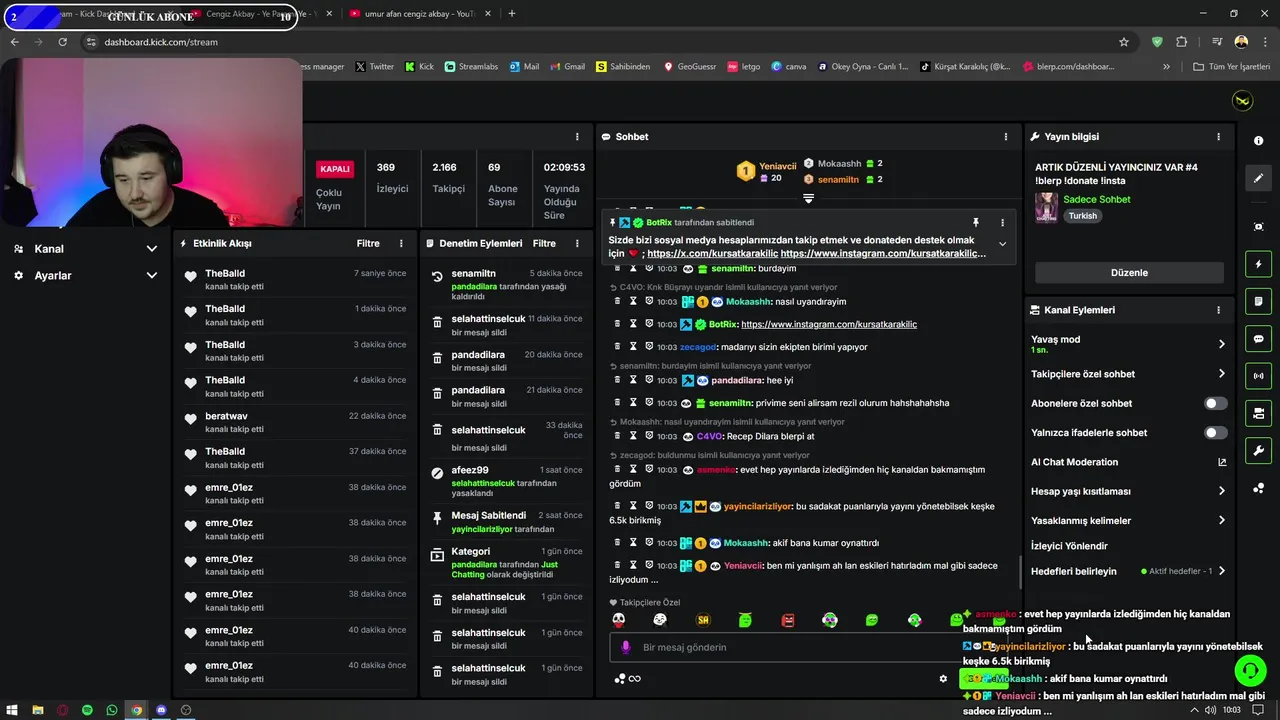Open chat settings gear icon

click(943, 678)
